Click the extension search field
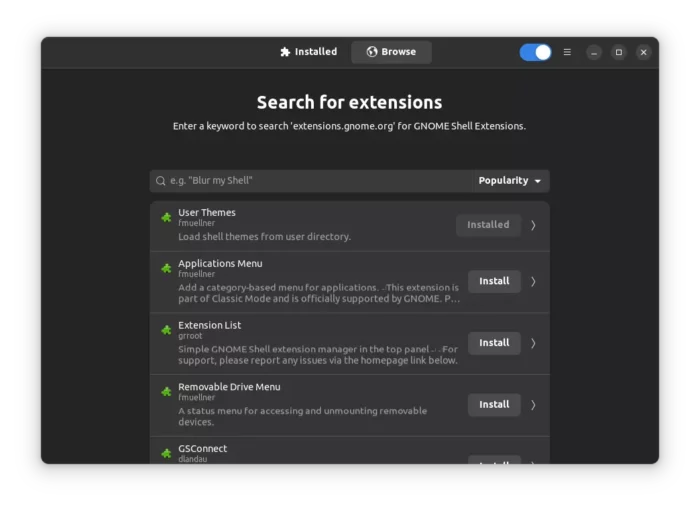700x509 pixels. [311, 181]
